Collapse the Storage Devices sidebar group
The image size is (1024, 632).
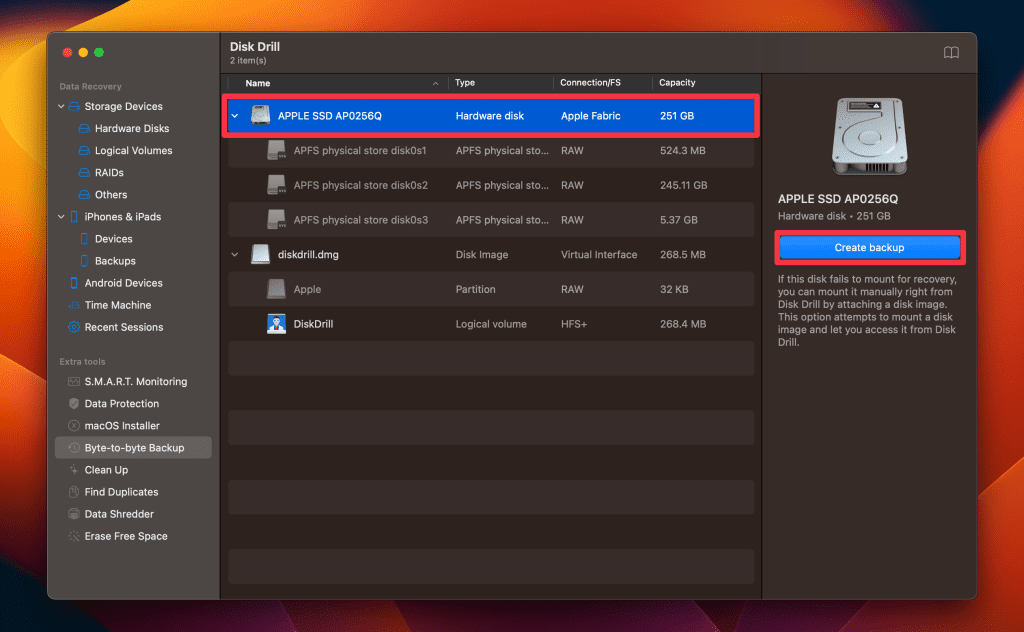(61, 106)
